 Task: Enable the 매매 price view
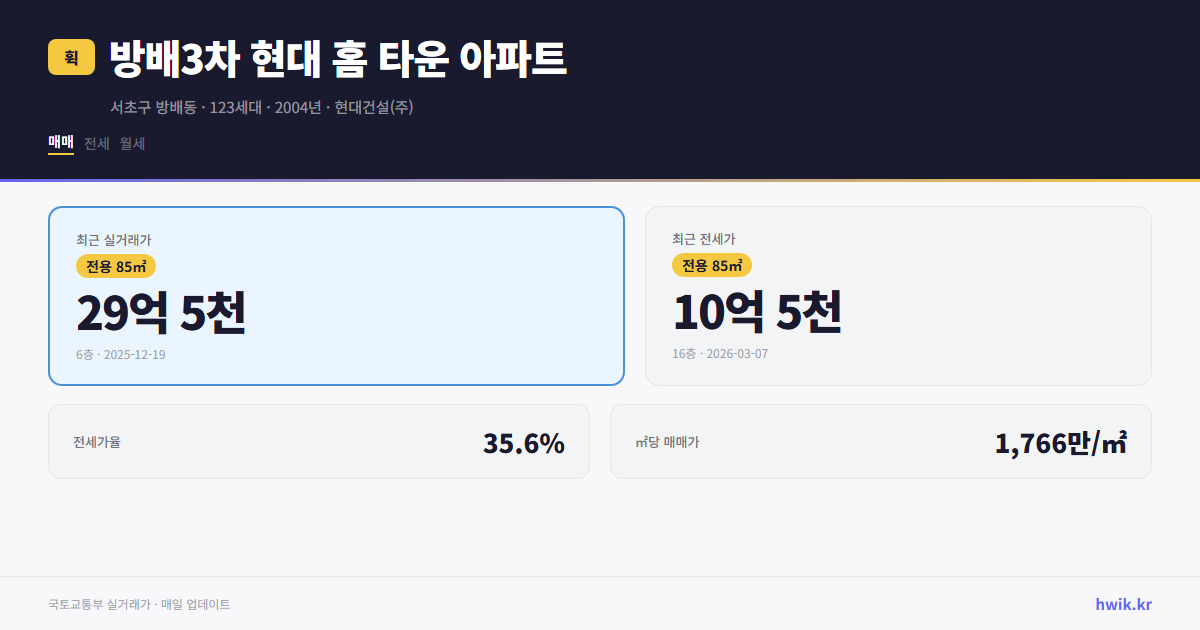[x=59, y=143]
